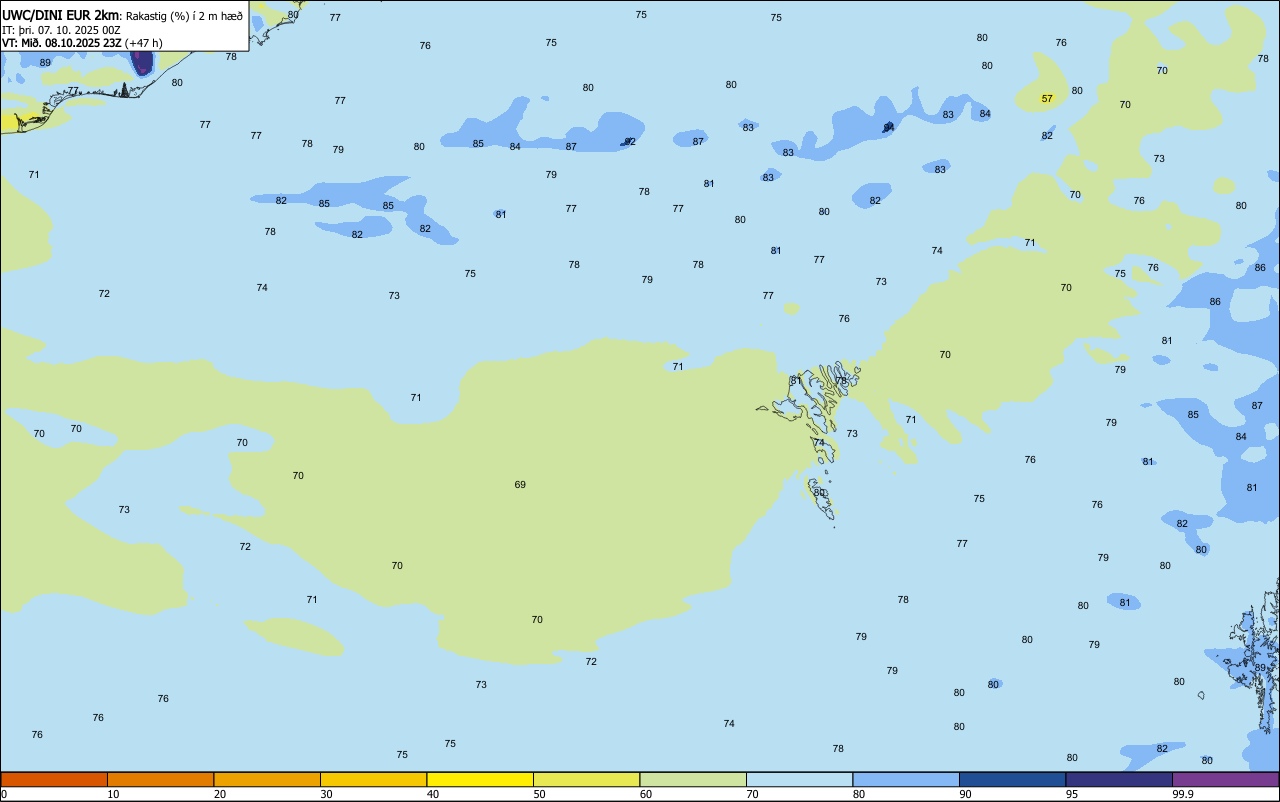Click the 60–70 light green legend swatch
Screen dimensions: 1280x802
pos(693,779)
